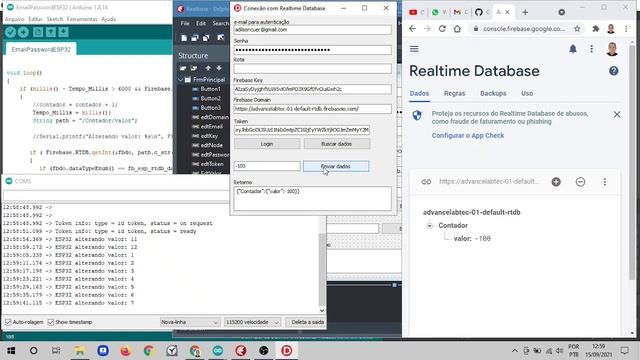Image resolution: width=640 pixels, height=360 pixels.
Task: Click the valor -100 entry in database
Action: (x=472, y=238)
